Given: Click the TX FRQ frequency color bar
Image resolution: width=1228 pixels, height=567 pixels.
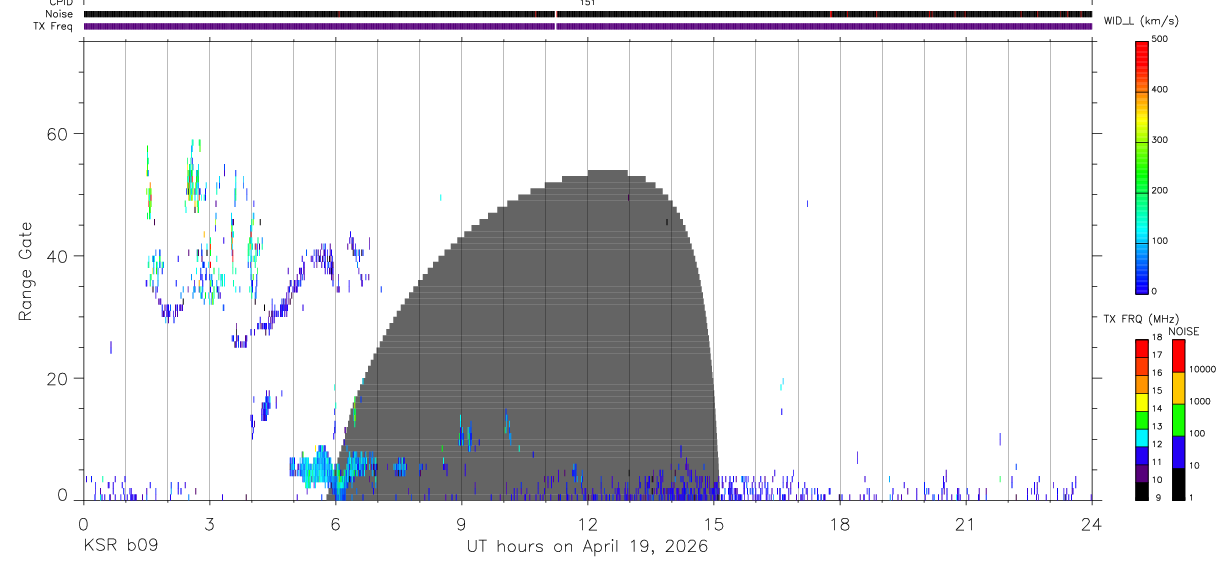Looking at the screenshot, I should 1142,420.
